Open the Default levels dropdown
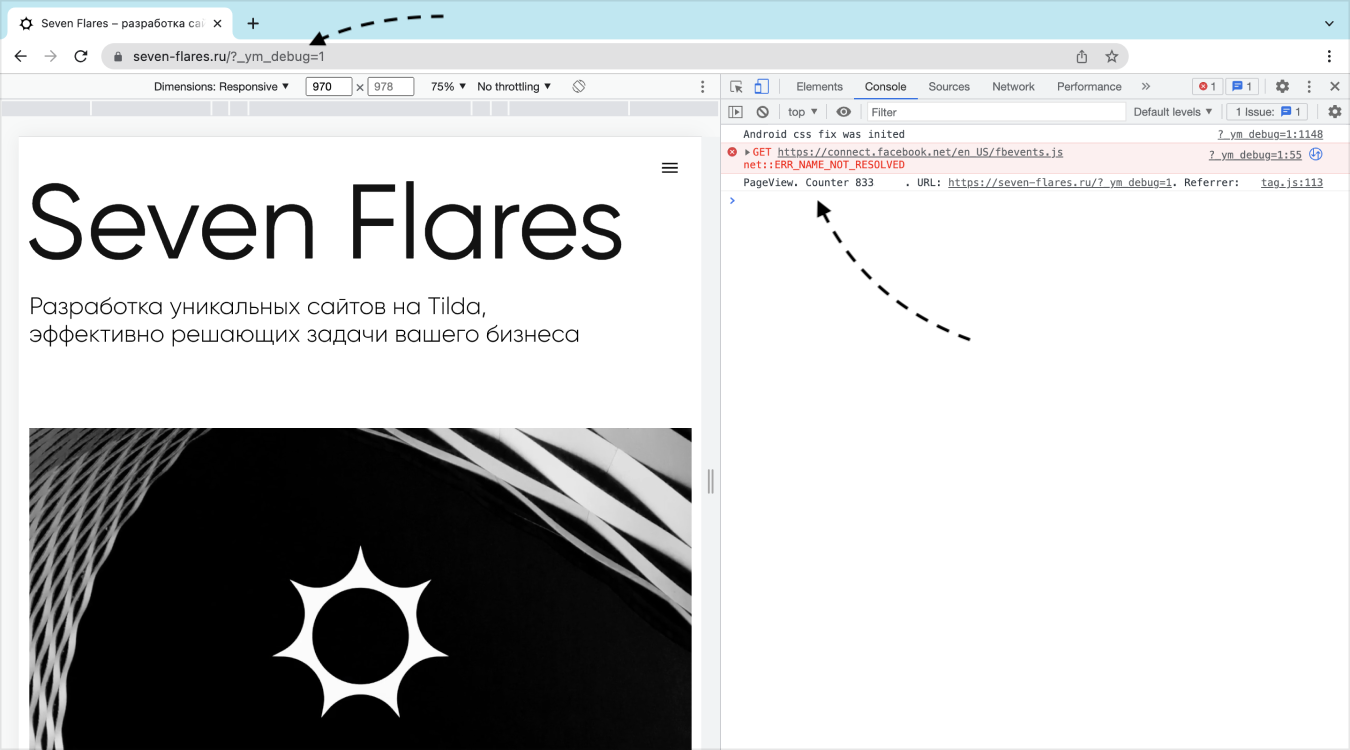The image size is (1350, 750). point(1173,112)
